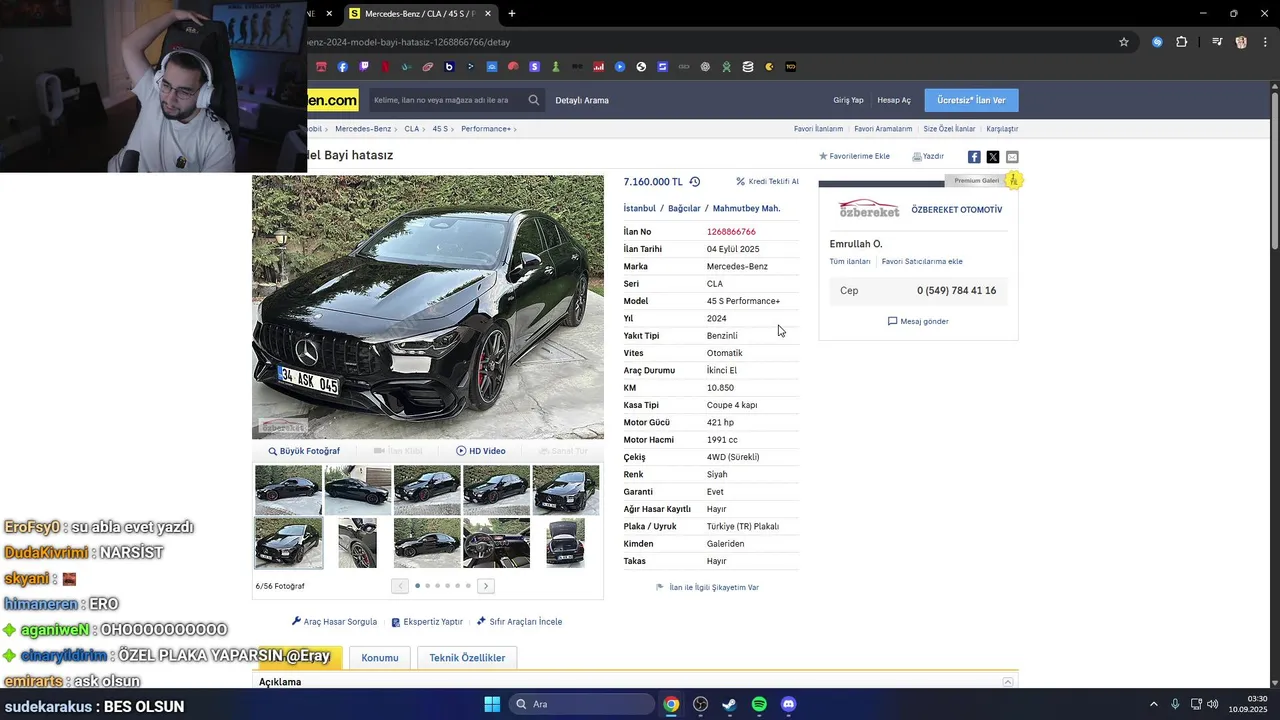Select the first thumbnail pager dot

click(x=417, y=586)
